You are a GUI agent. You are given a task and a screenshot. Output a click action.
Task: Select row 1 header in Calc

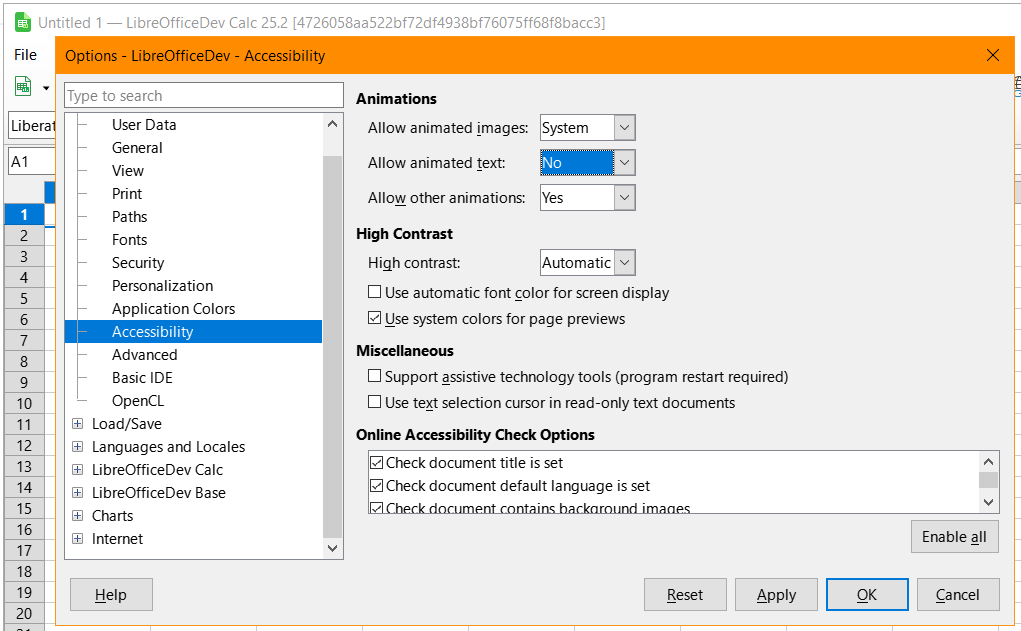(24, 215)
